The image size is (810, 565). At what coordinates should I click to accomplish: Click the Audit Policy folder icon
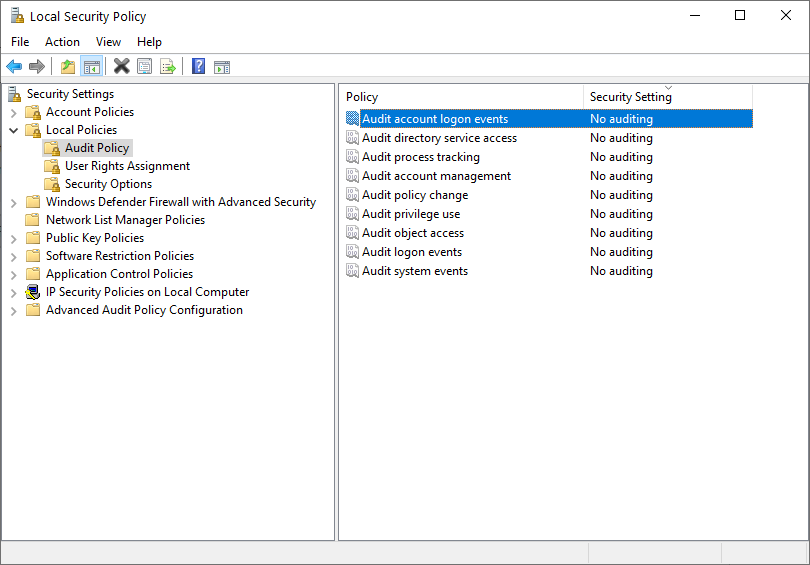52,148
